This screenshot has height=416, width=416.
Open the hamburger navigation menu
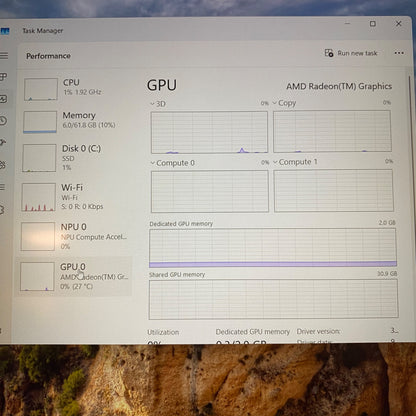[x=4, y=56]
